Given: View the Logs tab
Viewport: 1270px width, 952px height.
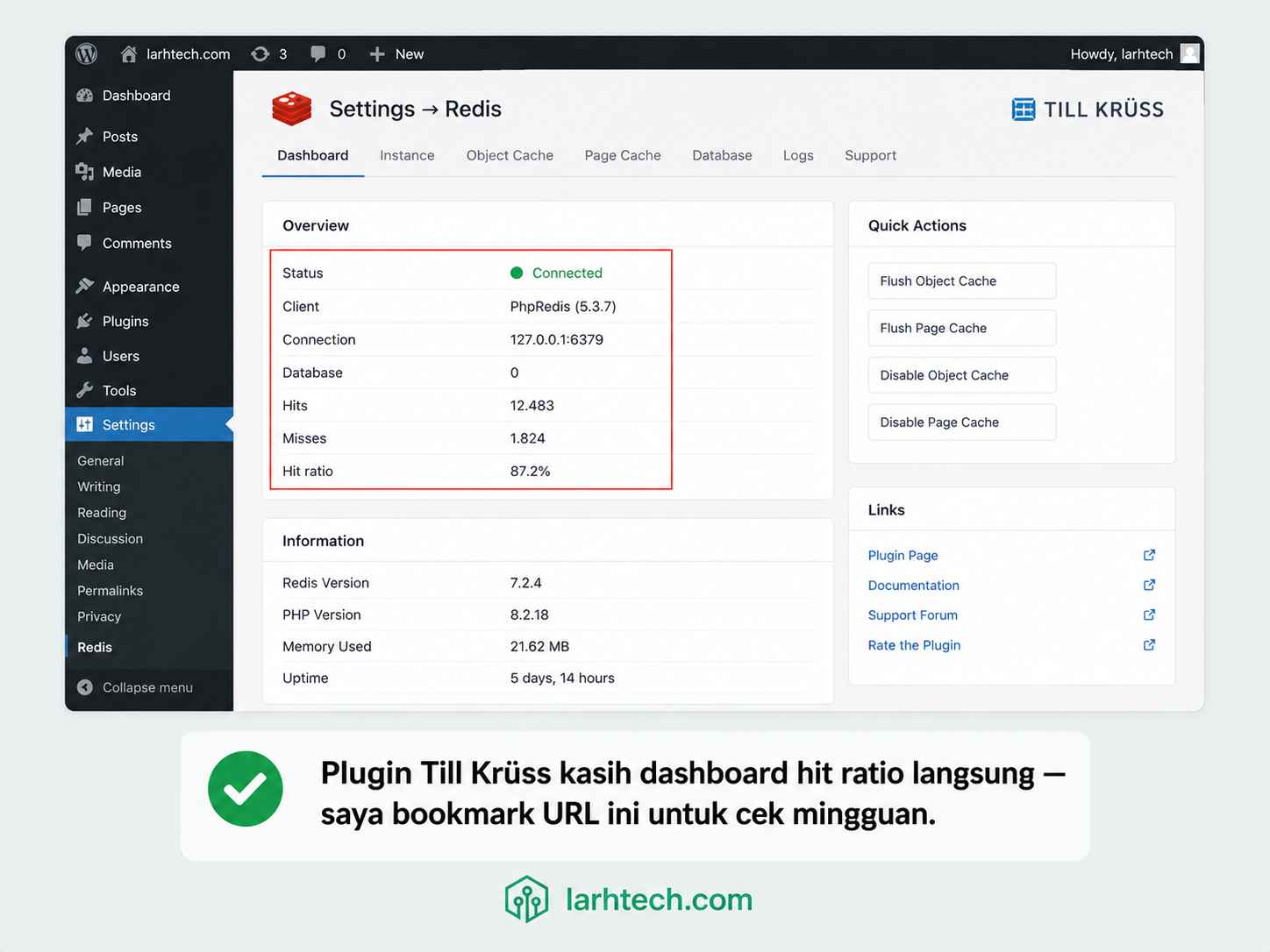Looking at the screenshot, I should click(x=798, y=155).
